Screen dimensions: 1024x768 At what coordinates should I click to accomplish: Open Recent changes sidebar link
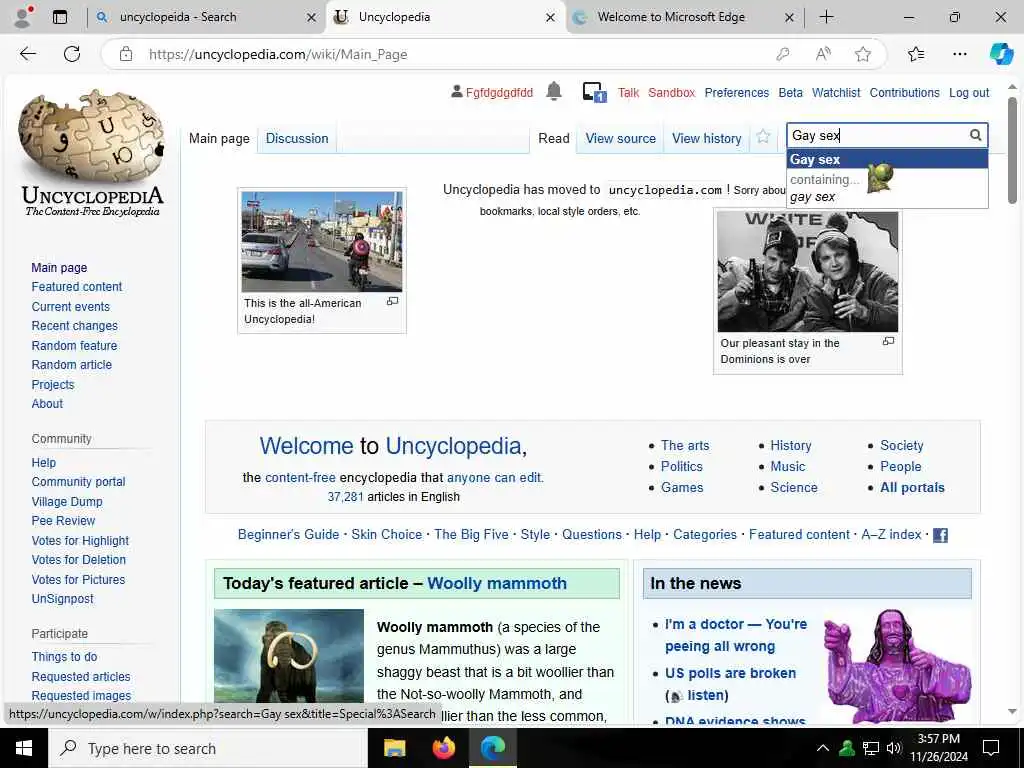pyautogui.click(x=74, y=325)
